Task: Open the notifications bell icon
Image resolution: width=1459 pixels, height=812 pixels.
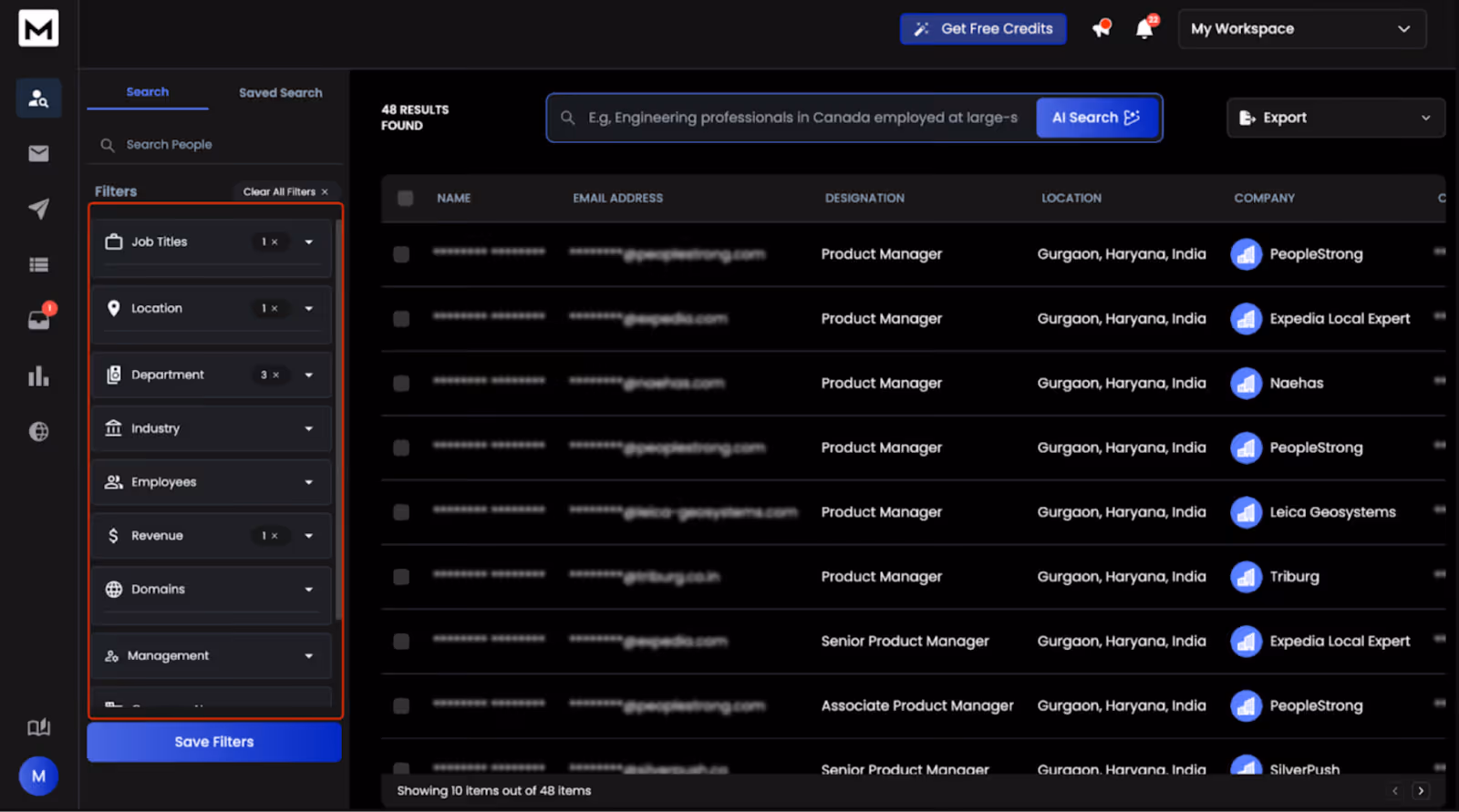Action: click(x=1145, y=28)
